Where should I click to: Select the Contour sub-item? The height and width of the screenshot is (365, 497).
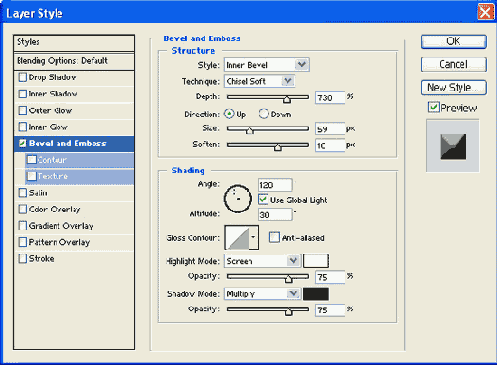(x=80, y=160)
